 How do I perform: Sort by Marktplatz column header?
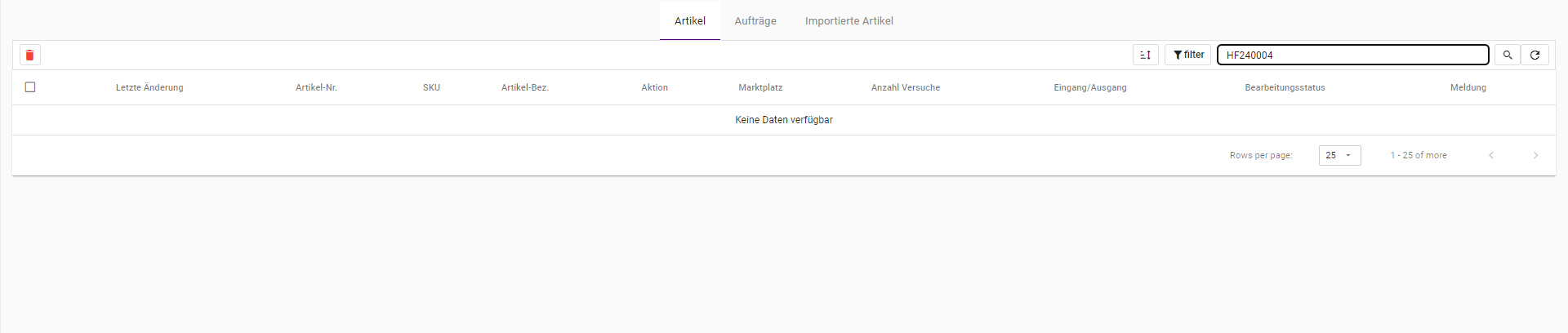[x=760, y=87]
